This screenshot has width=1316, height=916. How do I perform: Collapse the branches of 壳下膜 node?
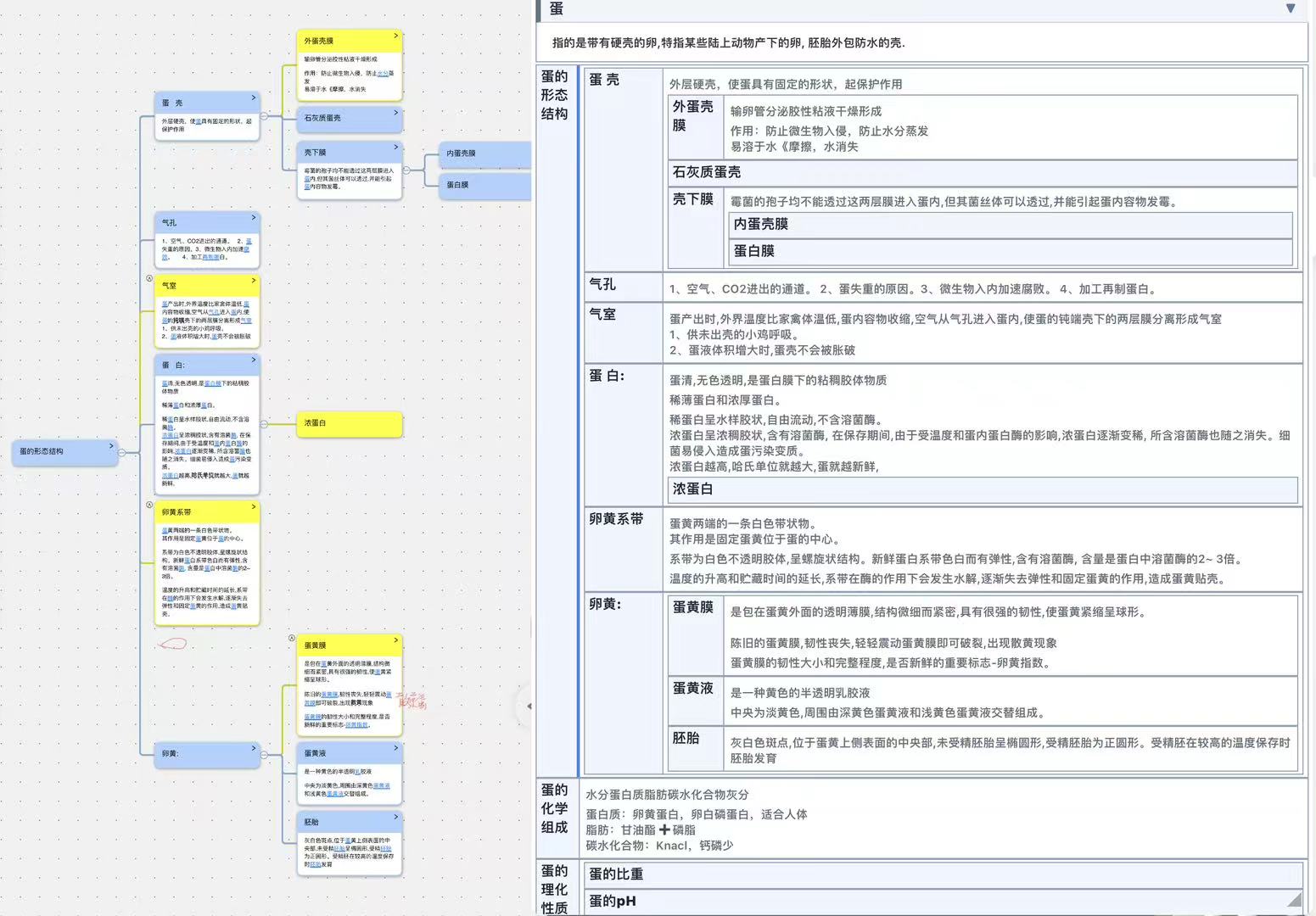[x=406, y=170]
